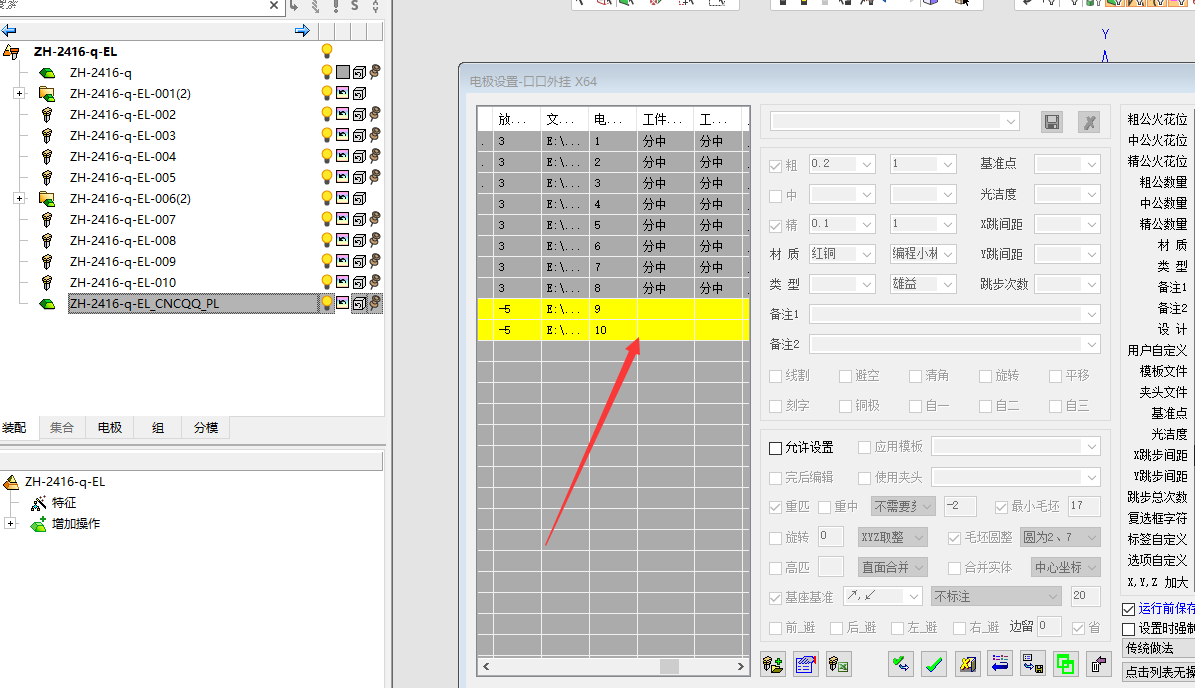The width and height of the screenshot is (1195, 688).
Task: Click the electrode Excel export icon
Action: click(x=838, y=664)
